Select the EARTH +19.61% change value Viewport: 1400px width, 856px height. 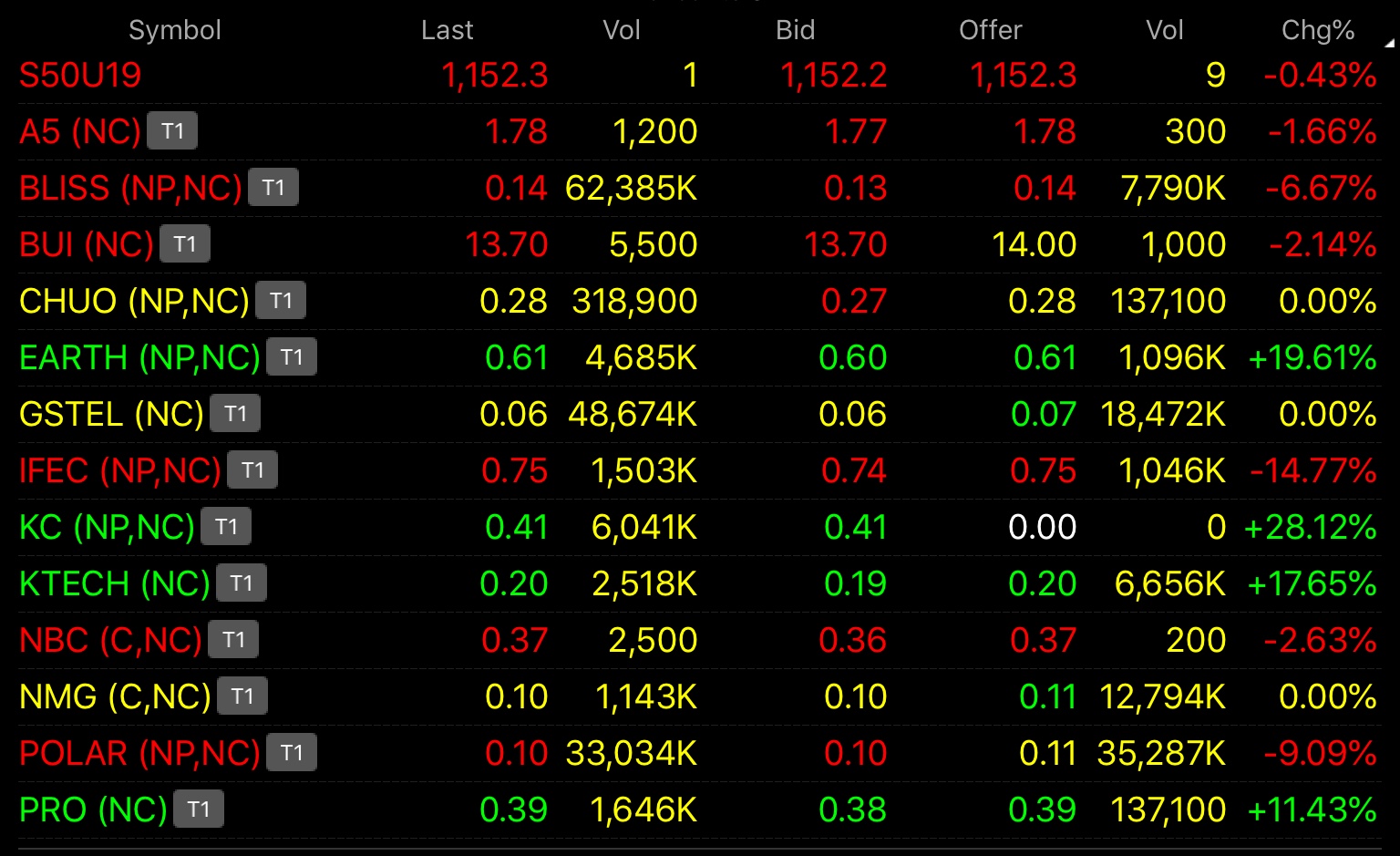tap(1312, 357)
